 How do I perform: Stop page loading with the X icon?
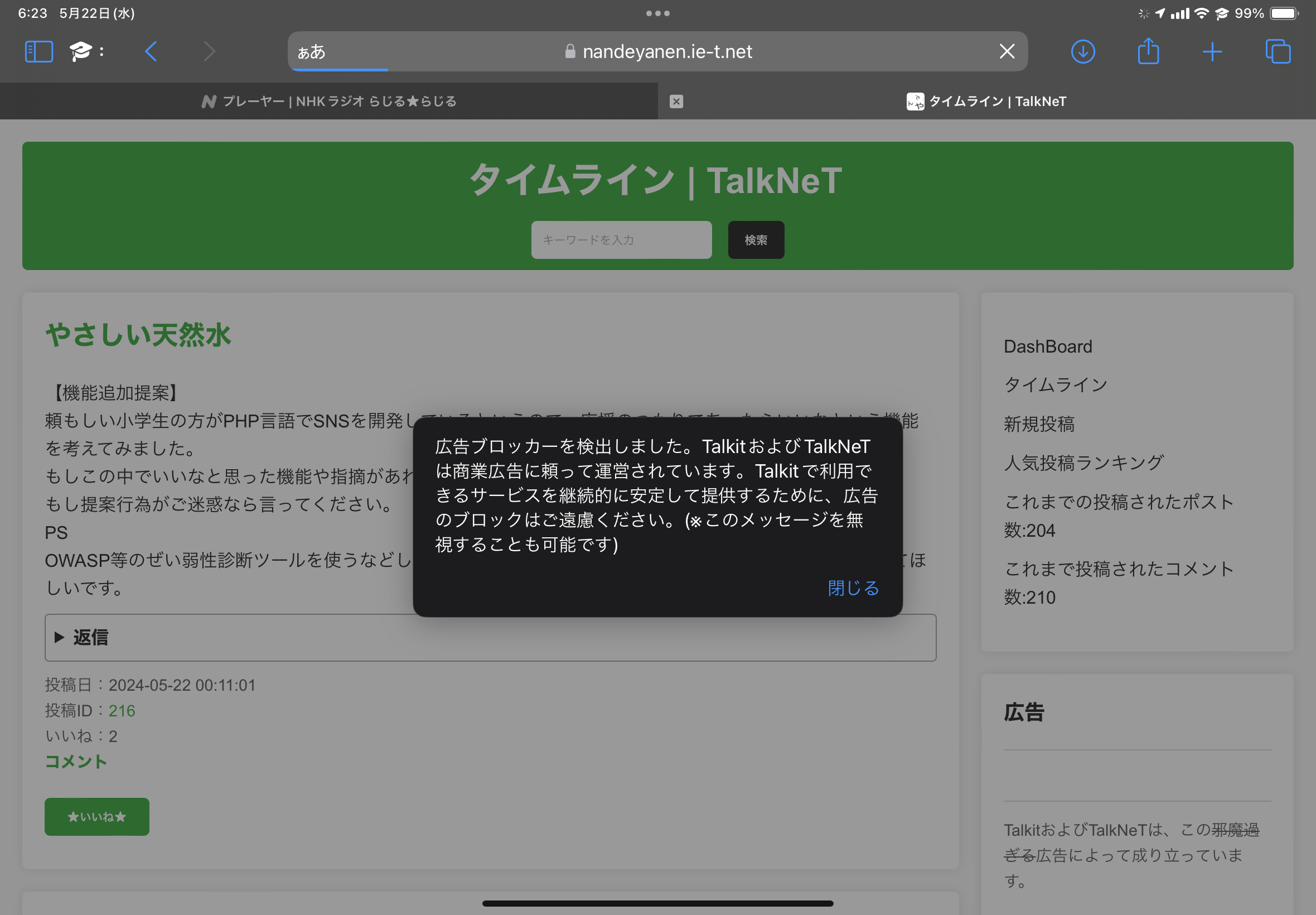(x=1007, y=51)
